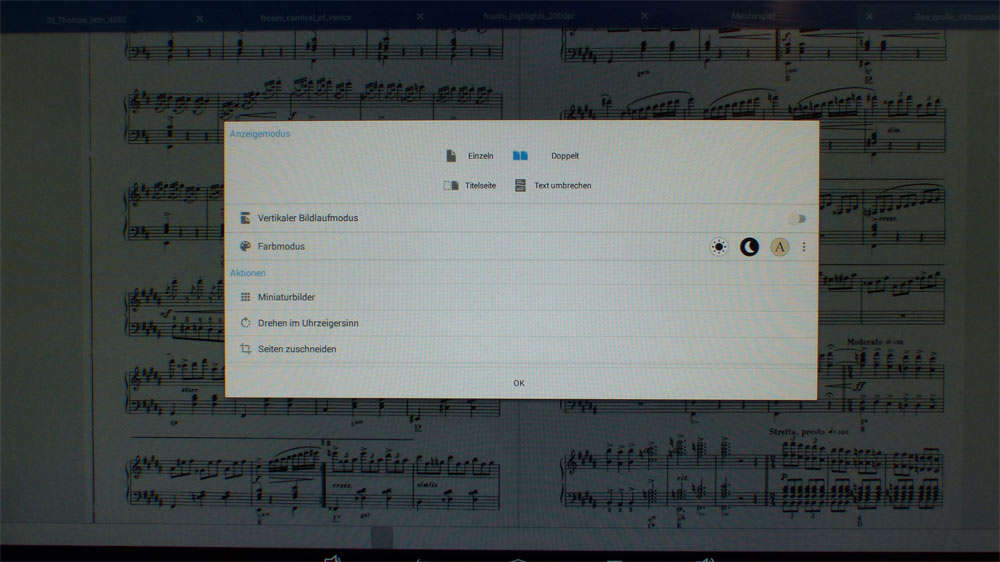Click the Anzeigemodus section header
The width and height of the screenshot is (1000, 562).
[260, 134]
